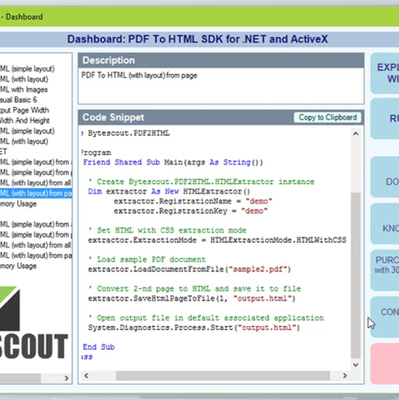Click the partially visible EXPL button
The image size is (399, 400).
pos(385,73)
